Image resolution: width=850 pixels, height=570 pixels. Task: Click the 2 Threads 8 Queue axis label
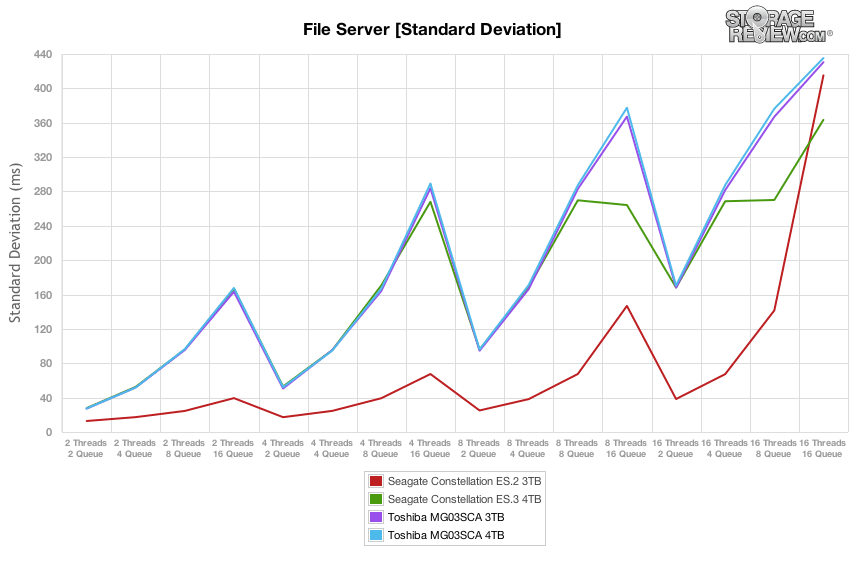(x=184, y=449)
